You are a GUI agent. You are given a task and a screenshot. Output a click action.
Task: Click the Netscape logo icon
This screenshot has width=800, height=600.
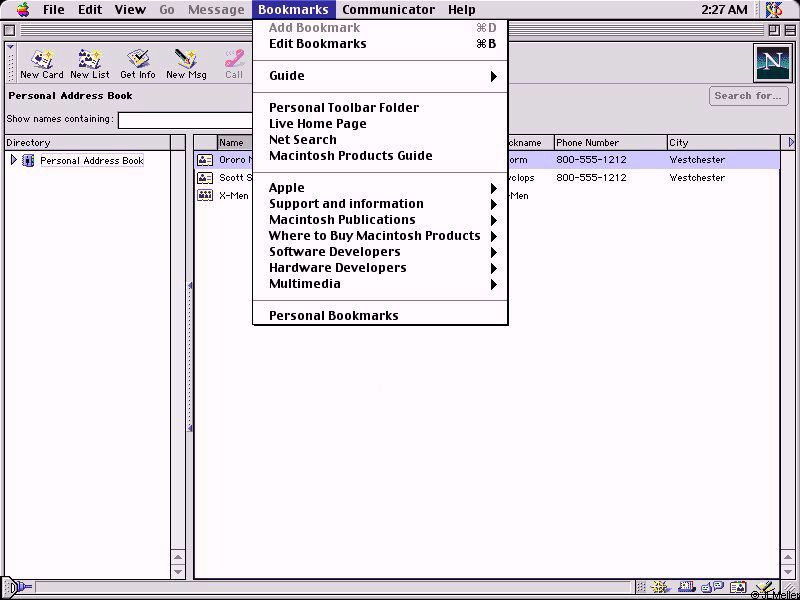(772, 63)
